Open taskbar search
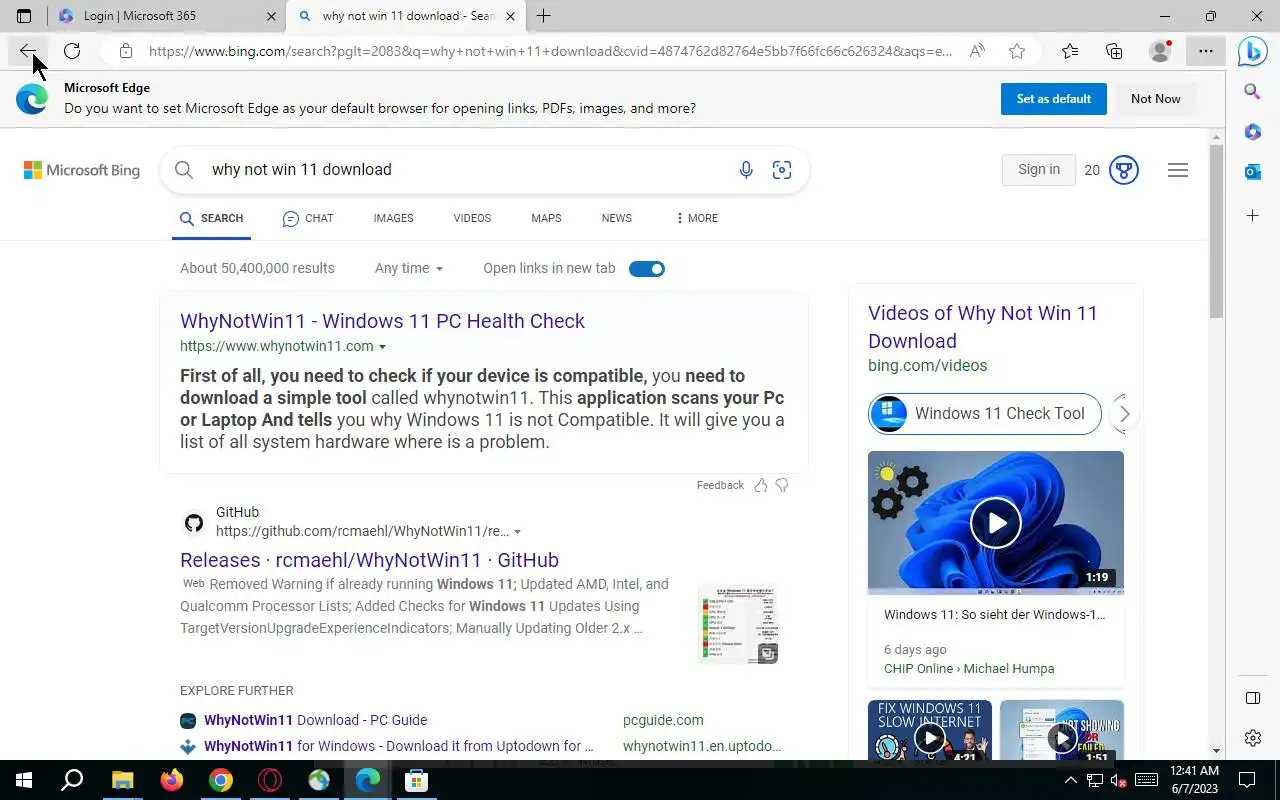This screenshot has width=1280, height=800. [72, 780]
